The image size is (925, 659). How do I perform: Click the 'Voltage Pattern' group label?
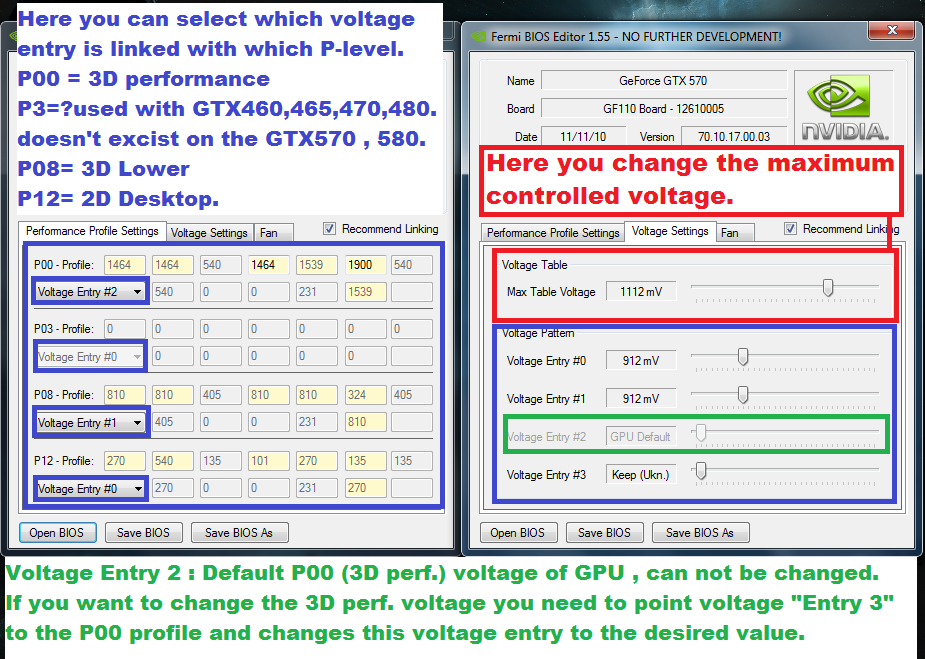(538, 333)
